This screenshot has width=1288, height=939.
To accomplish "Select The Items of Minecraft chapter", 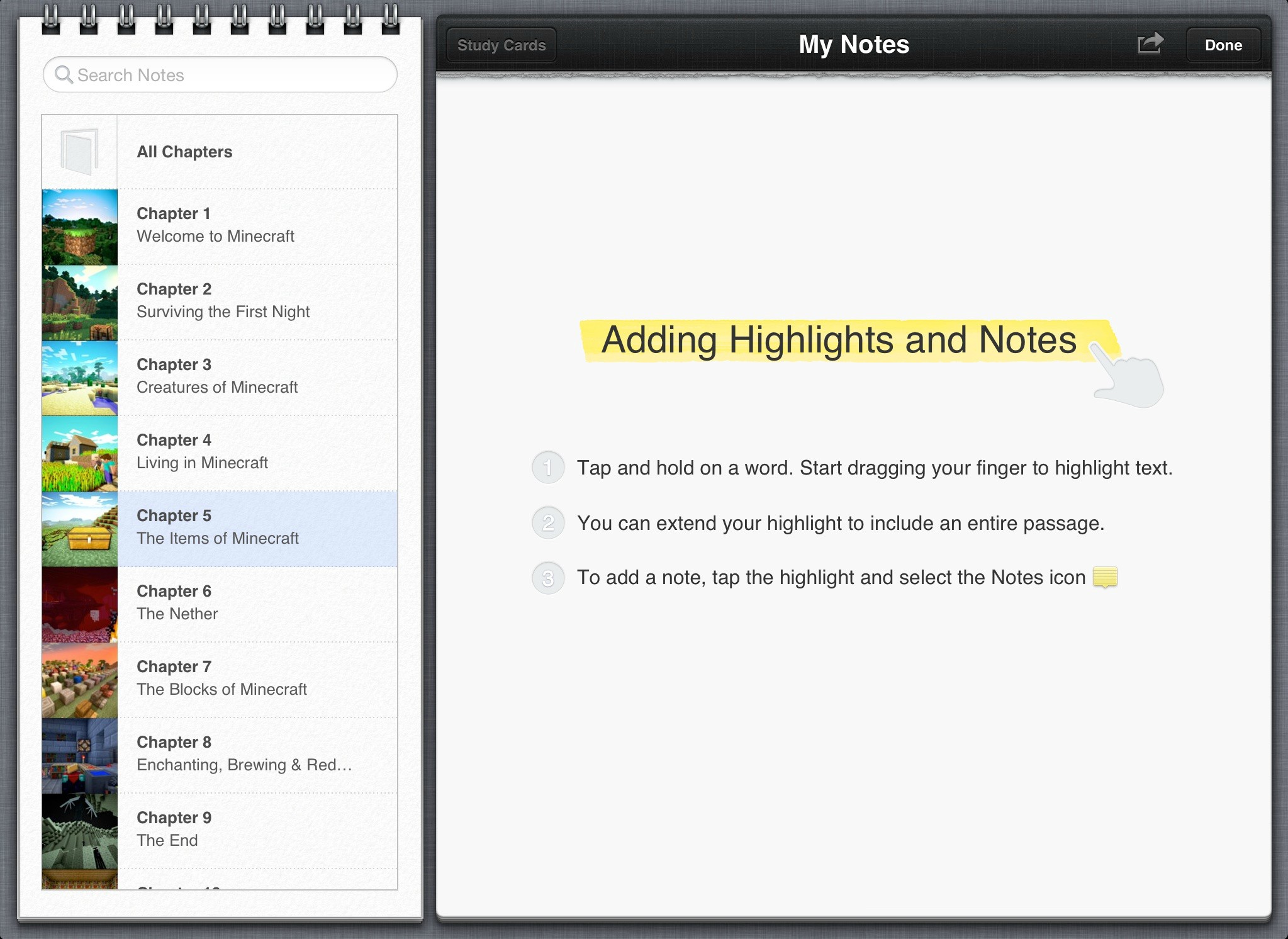I will click(218, 538).
